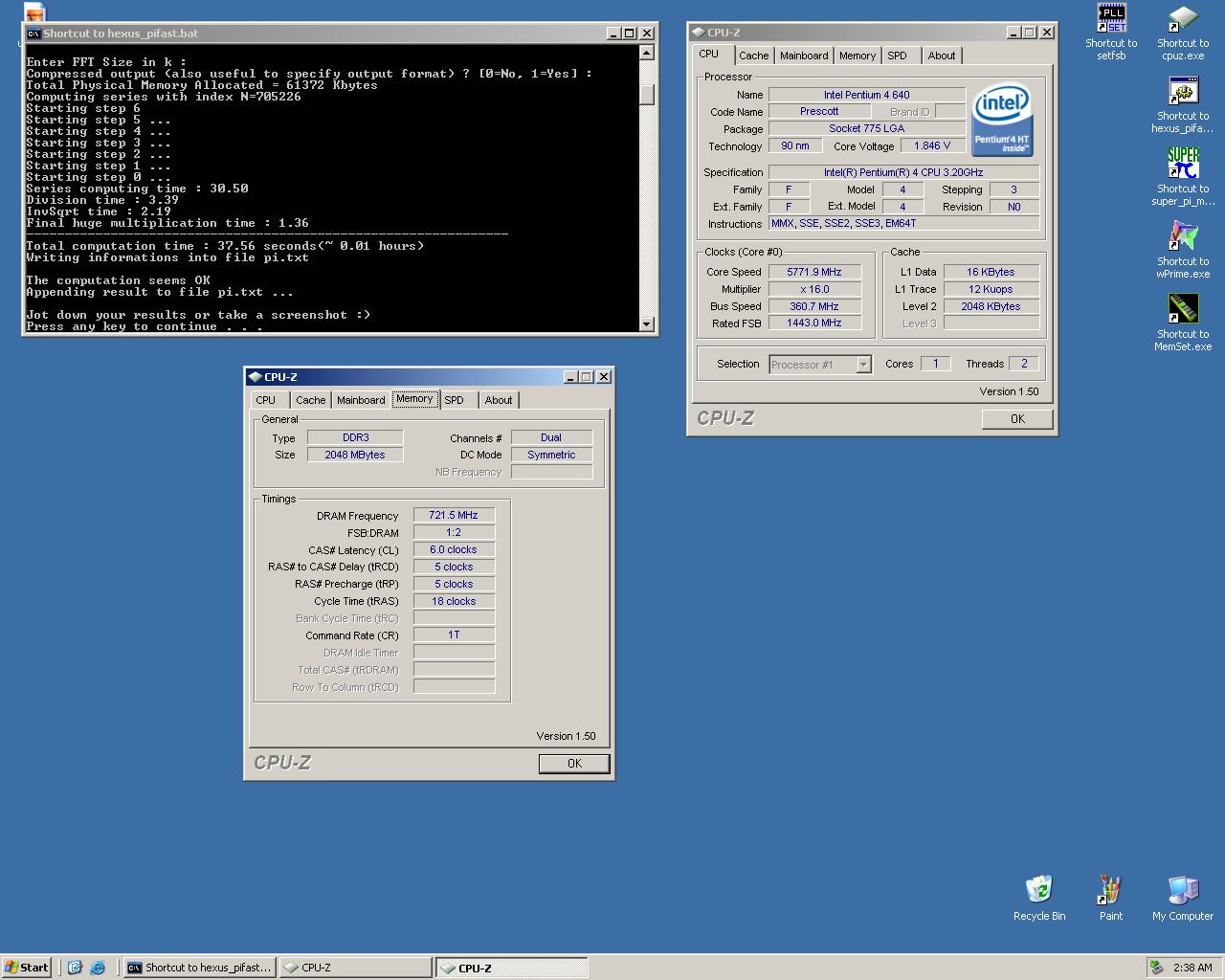
Task: Click the Multiplier x 16.0 field
Action: tap(814, 289)
